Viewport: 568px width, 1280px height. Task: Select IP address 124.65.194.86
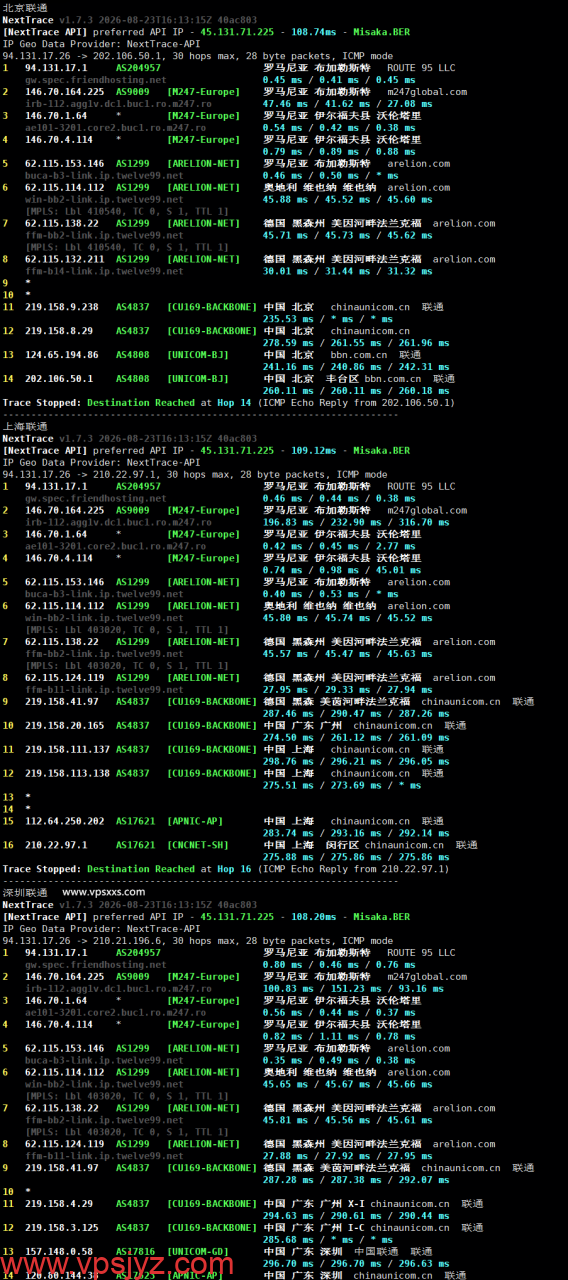click(x=61, y=355)
